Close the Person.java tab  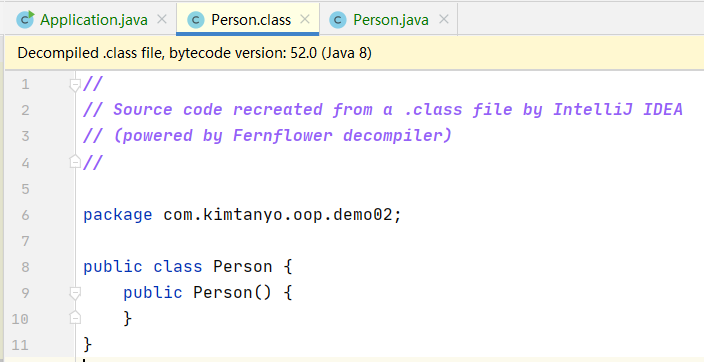pyautogui.click(x=444, y=19)
